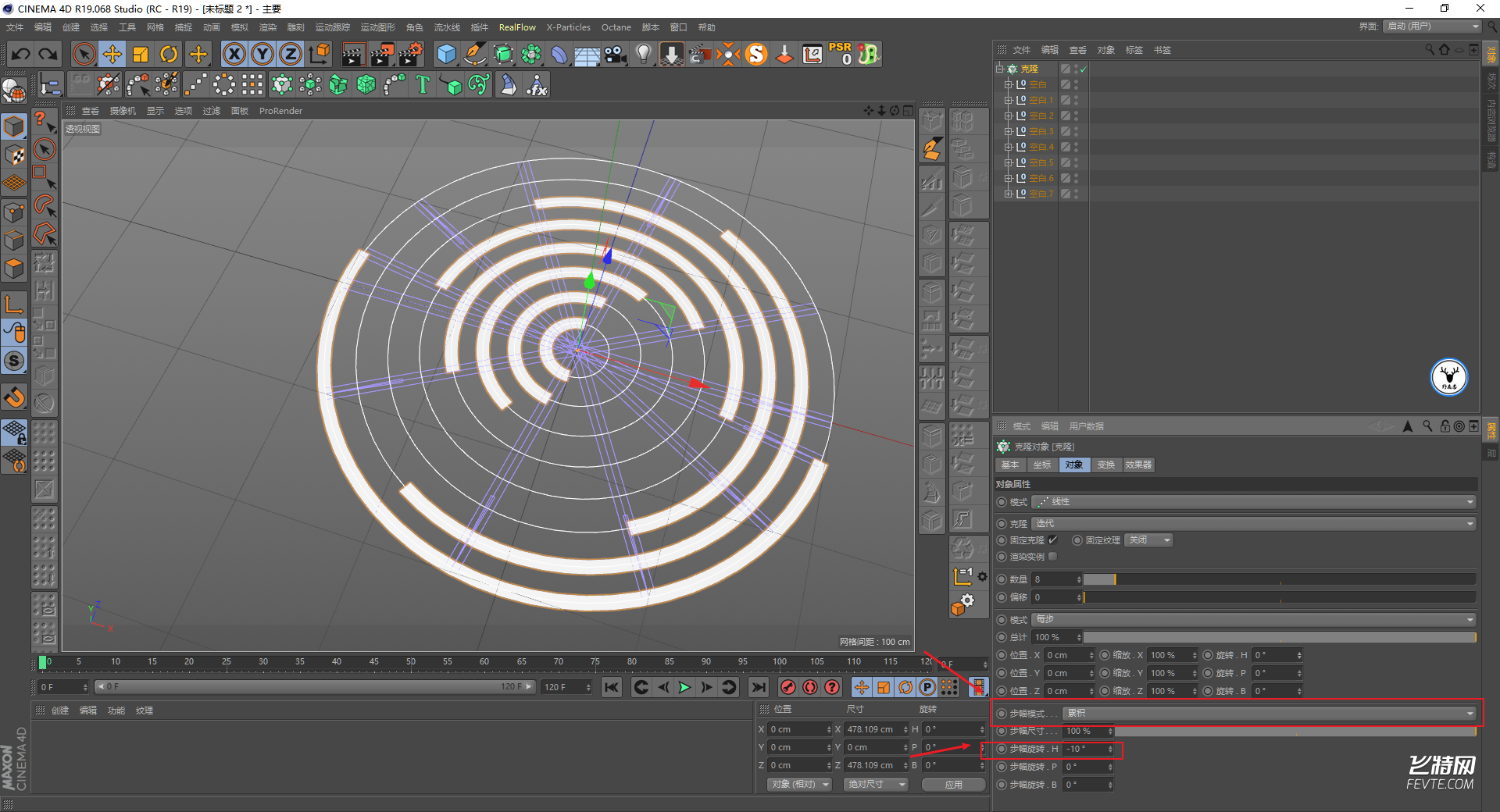1500x812 pixels.
Task: Click Record Active Objects button
Action: pos(788,687)
